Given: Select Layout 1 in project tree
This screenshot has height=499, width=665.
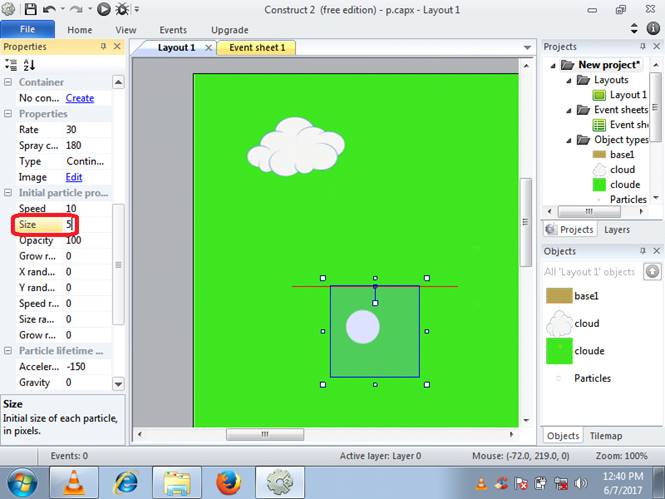Looking at the screenshot, I should click(628, 95).
